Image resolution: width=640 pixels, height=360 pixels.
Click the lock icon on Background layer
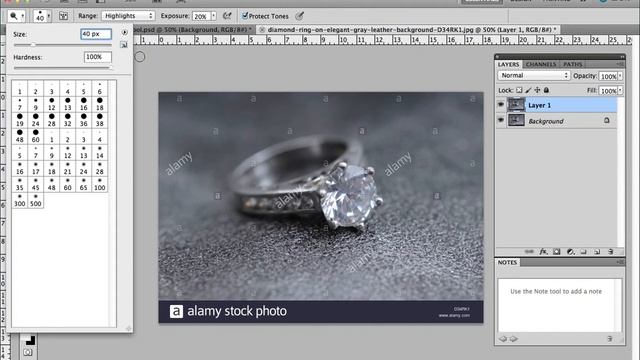coord(607,120)
